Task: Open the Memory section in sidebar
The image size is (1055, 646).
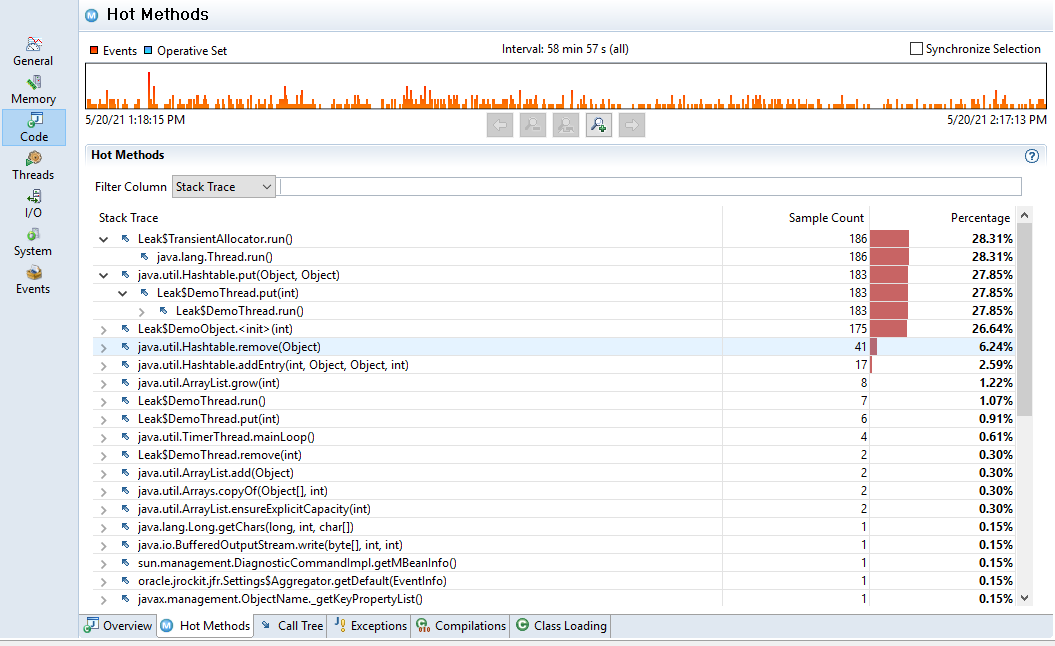Action: point(33,90)
